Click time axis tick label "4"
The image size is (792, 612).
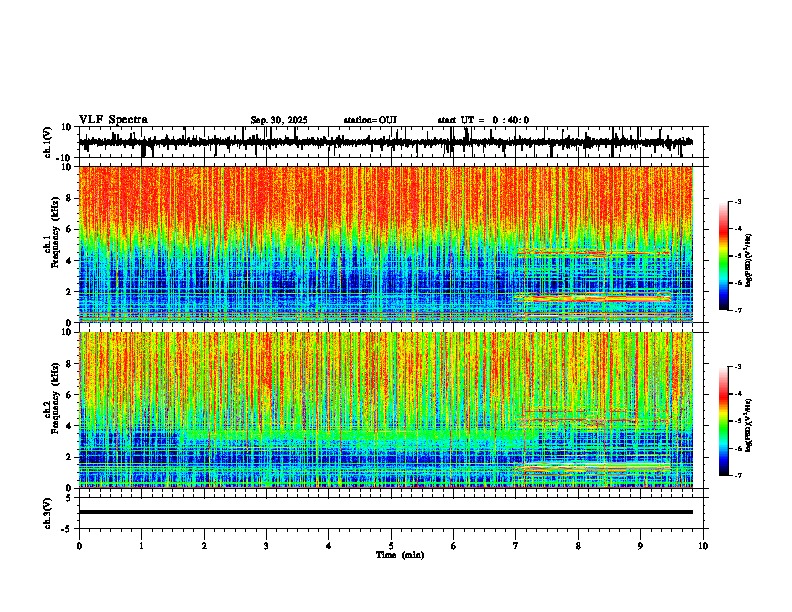click(x=329, y=546)
